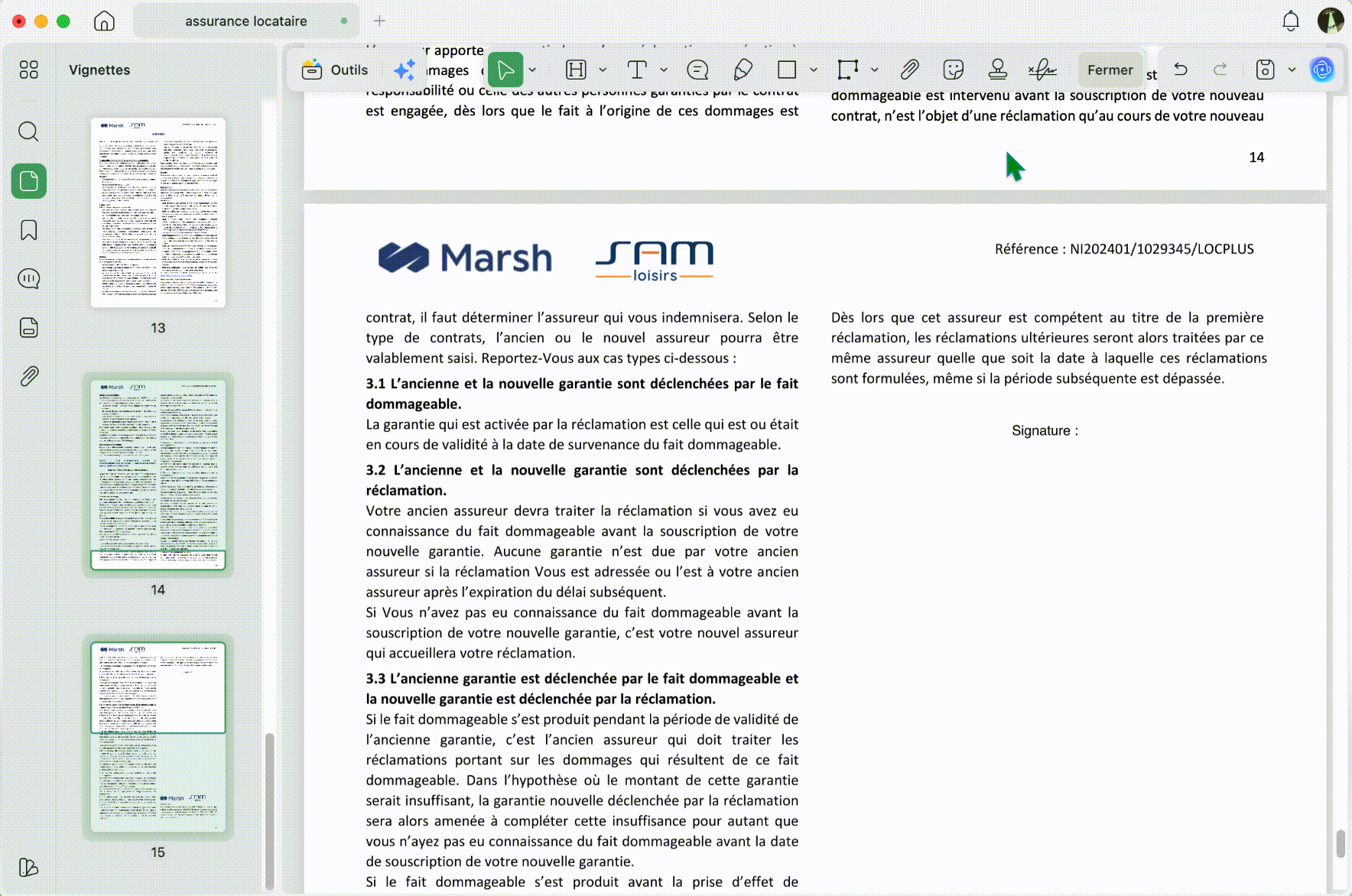Select the text comment tool
This screenshot has height=896, width=1352.
[637, 70]
